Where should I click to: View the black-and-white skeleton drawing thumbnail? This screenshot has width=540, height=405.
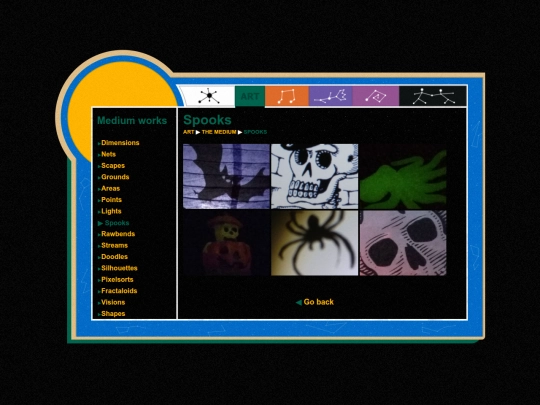pyautogui.click(x=314, y=176)
